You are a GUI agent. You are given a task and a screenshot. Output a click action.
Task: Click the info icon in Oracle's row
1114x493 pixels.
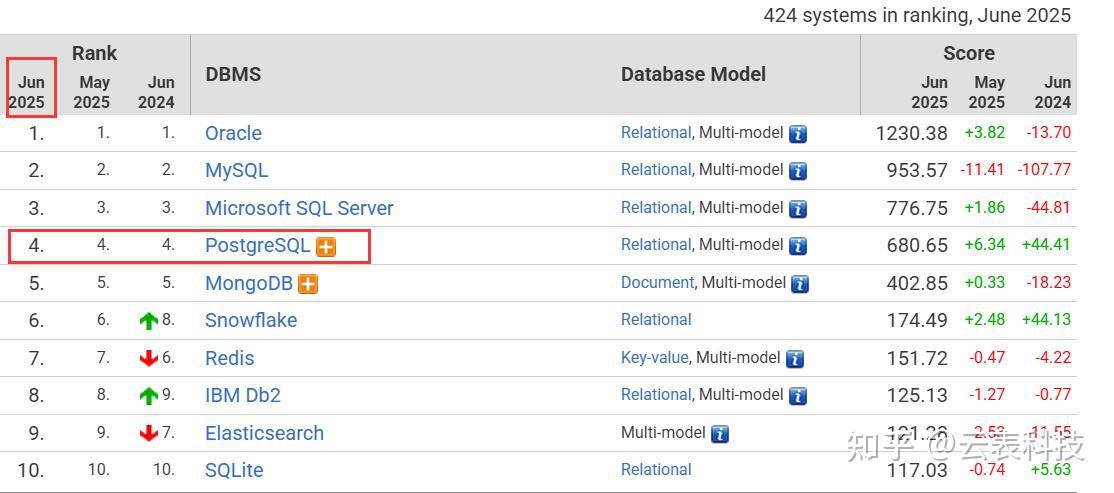[x=797, y=134]
